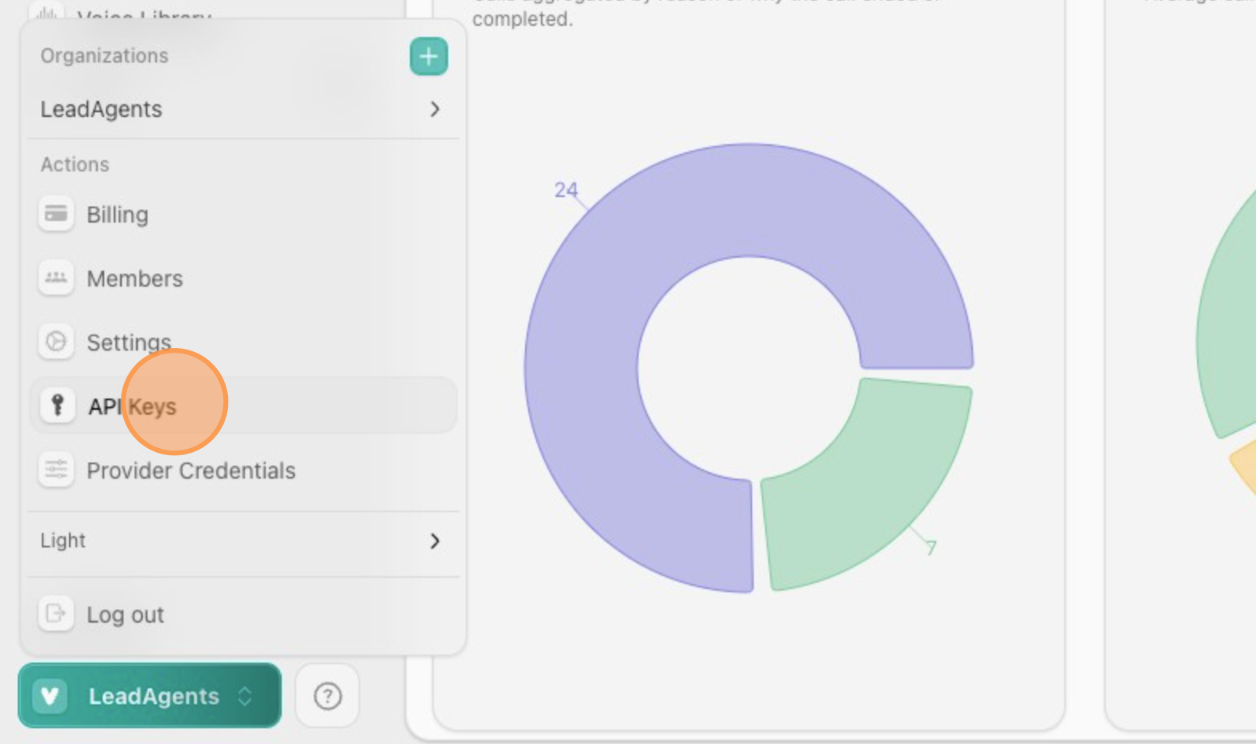Image resolution: width=1256 pixels, height=744 pixels.
Task: Click the Provider Credentials sliders icon
Action: pos(56,470)
